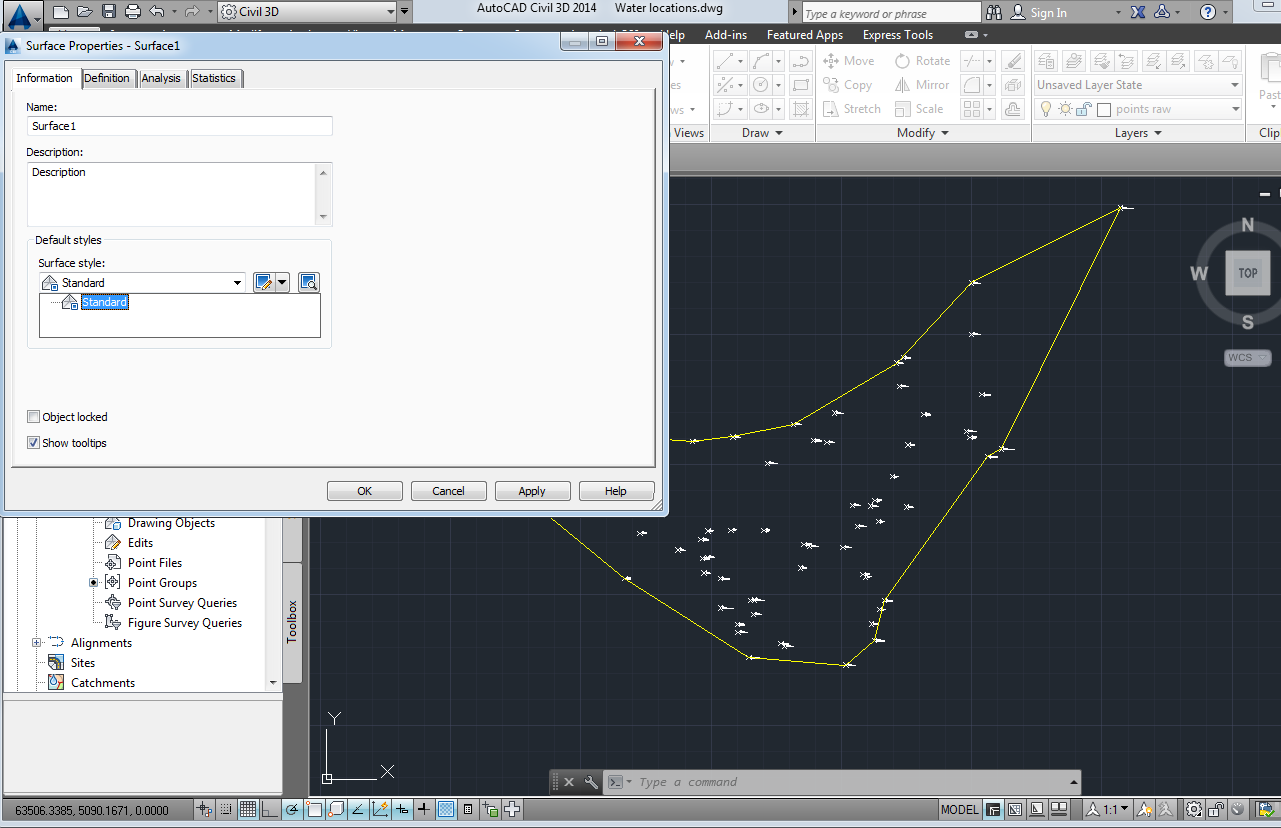Screen dimensions: 1281x828
Task: Select the Standard style in the list
Action: point(104,302)
